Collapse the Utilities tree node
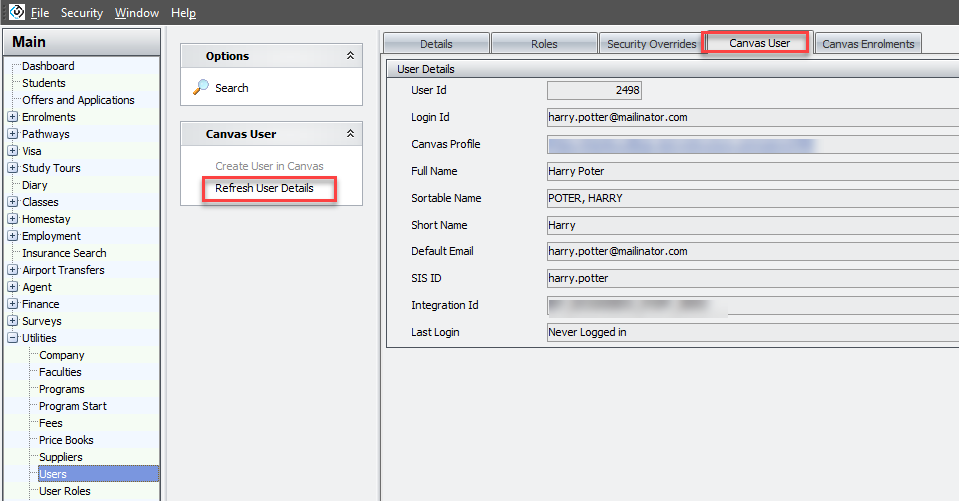The image size is (959, 501). 13,338
